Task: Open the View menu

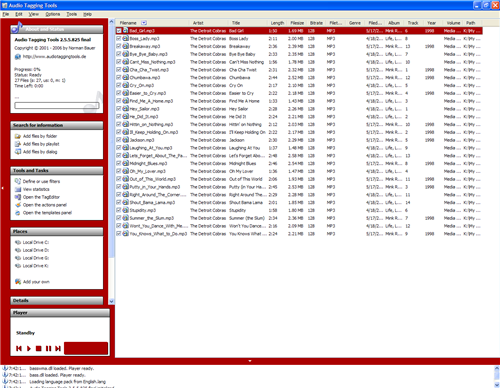Action: pos(33,14)
